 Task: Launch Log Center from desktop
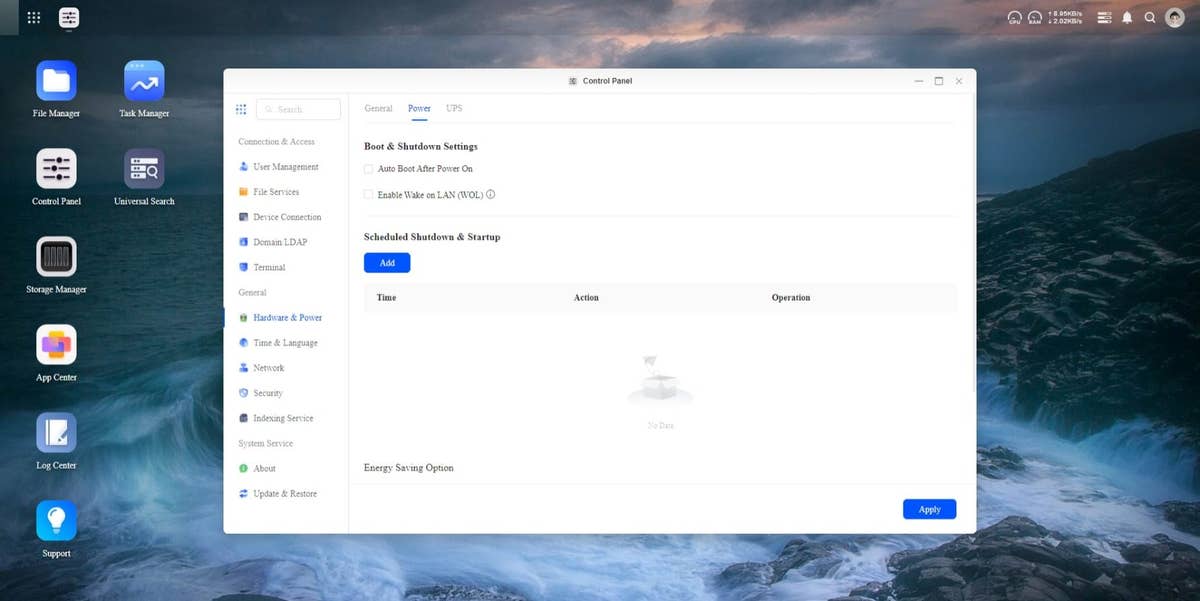56,433
